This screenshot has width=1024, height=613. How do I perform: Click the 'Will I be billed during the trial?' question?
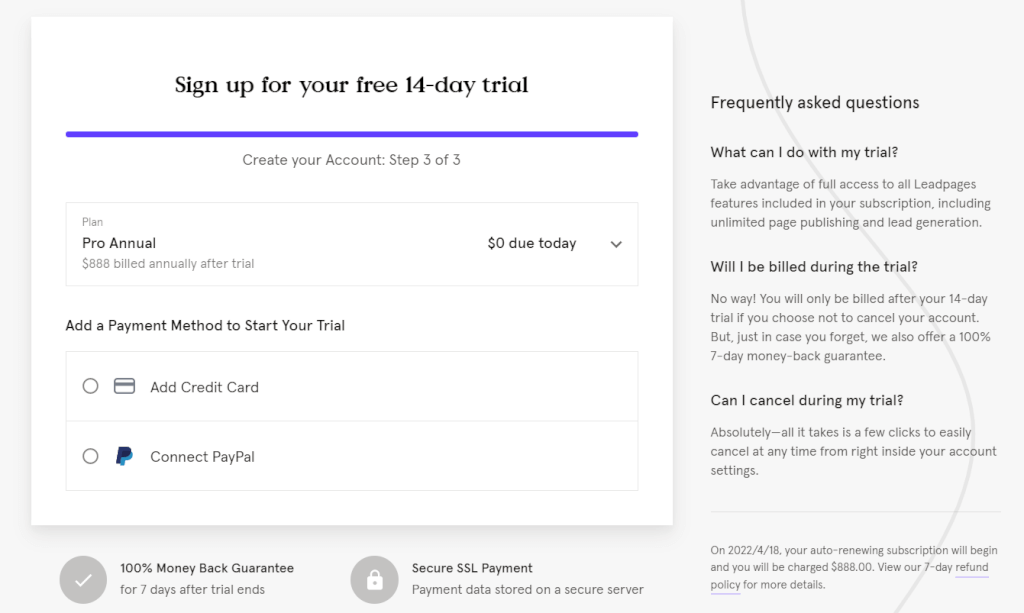(814, 266)
